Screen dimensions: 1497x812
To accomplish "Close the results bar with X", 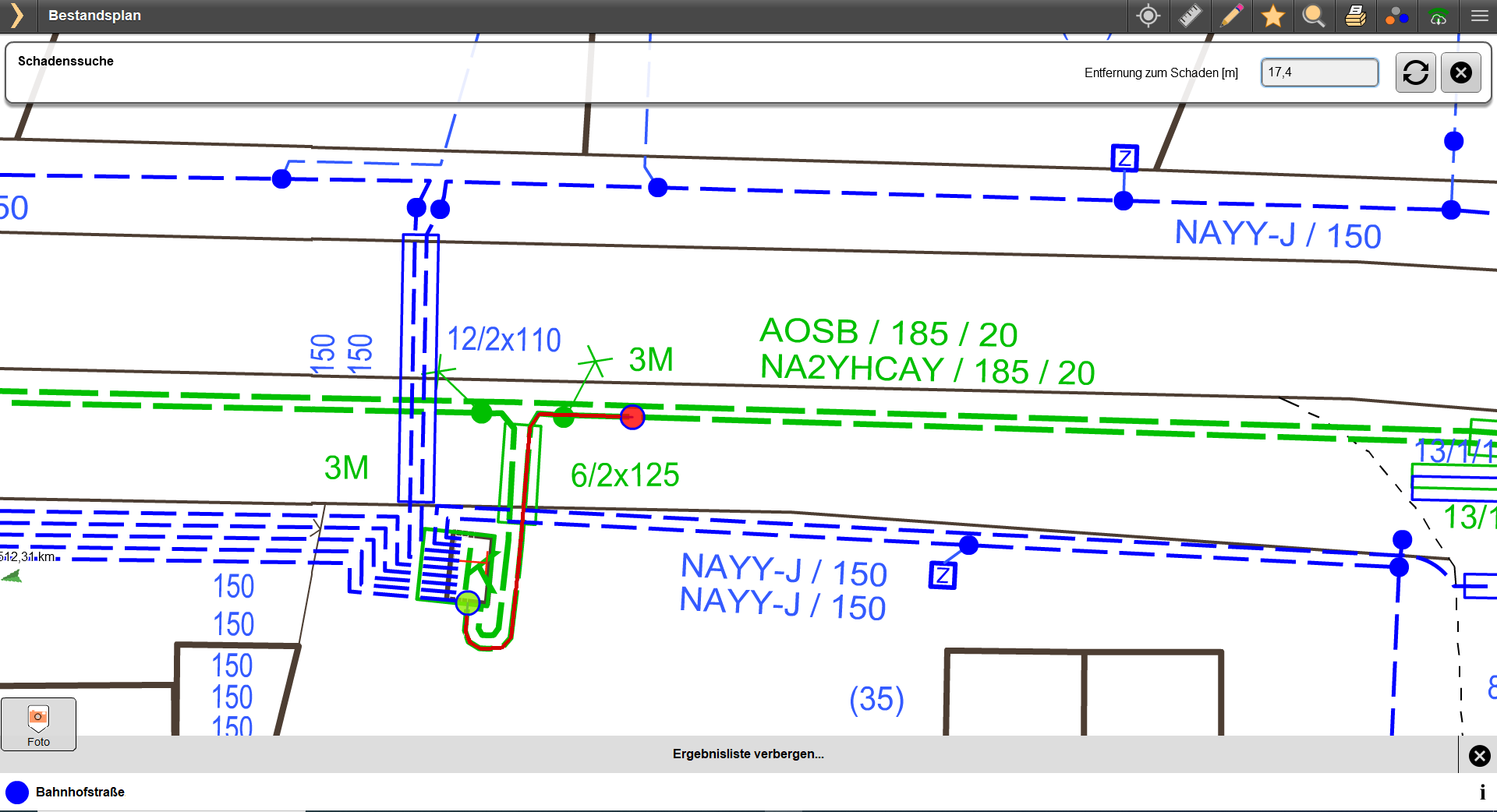I will (1479, 755).
